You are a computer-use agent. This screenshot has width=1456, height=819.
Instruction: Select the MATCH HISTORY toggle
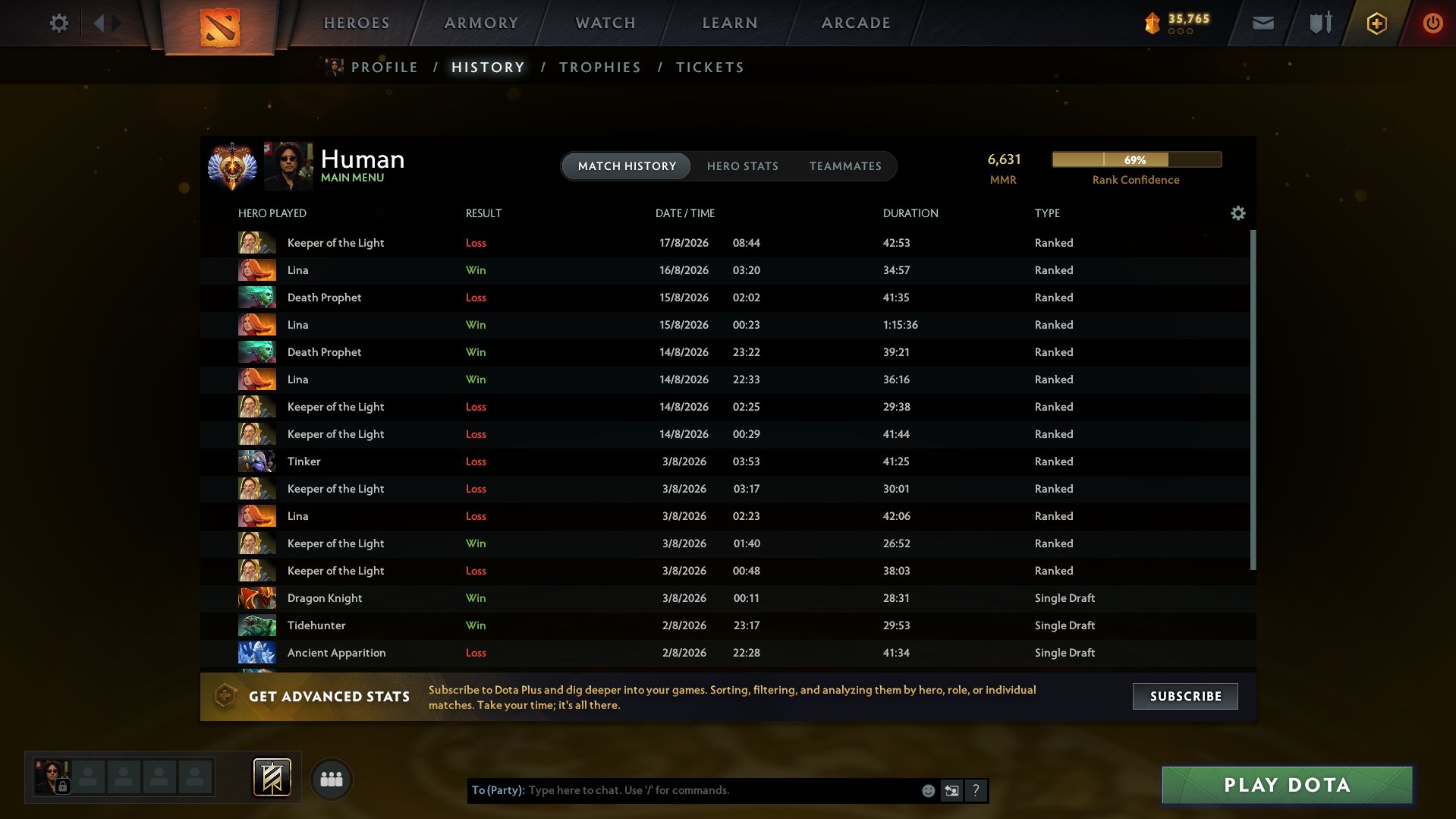pyautogui.click(x=627, y=166)
